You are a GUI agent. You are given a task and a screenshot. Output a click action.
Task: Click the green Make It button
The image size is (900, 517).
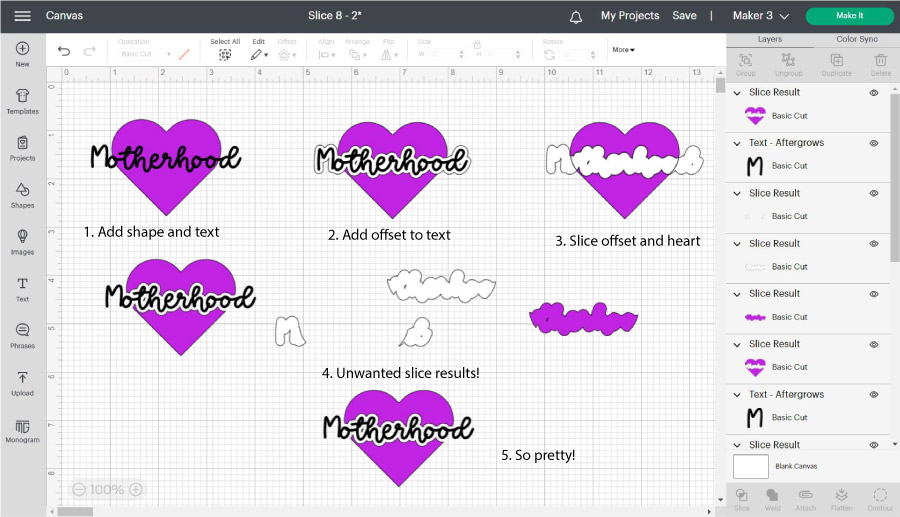click(849, 15)
